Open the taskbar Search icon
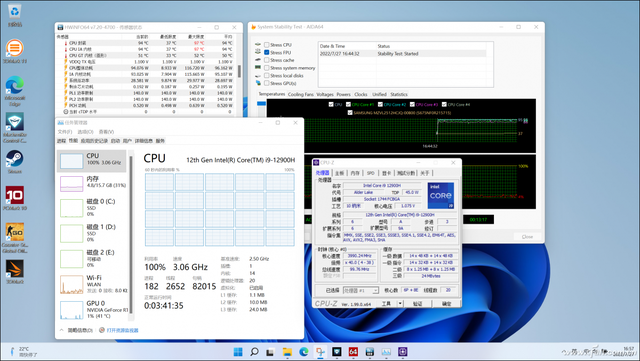Viewport: 640px width, 361px height. coord(254,352)
